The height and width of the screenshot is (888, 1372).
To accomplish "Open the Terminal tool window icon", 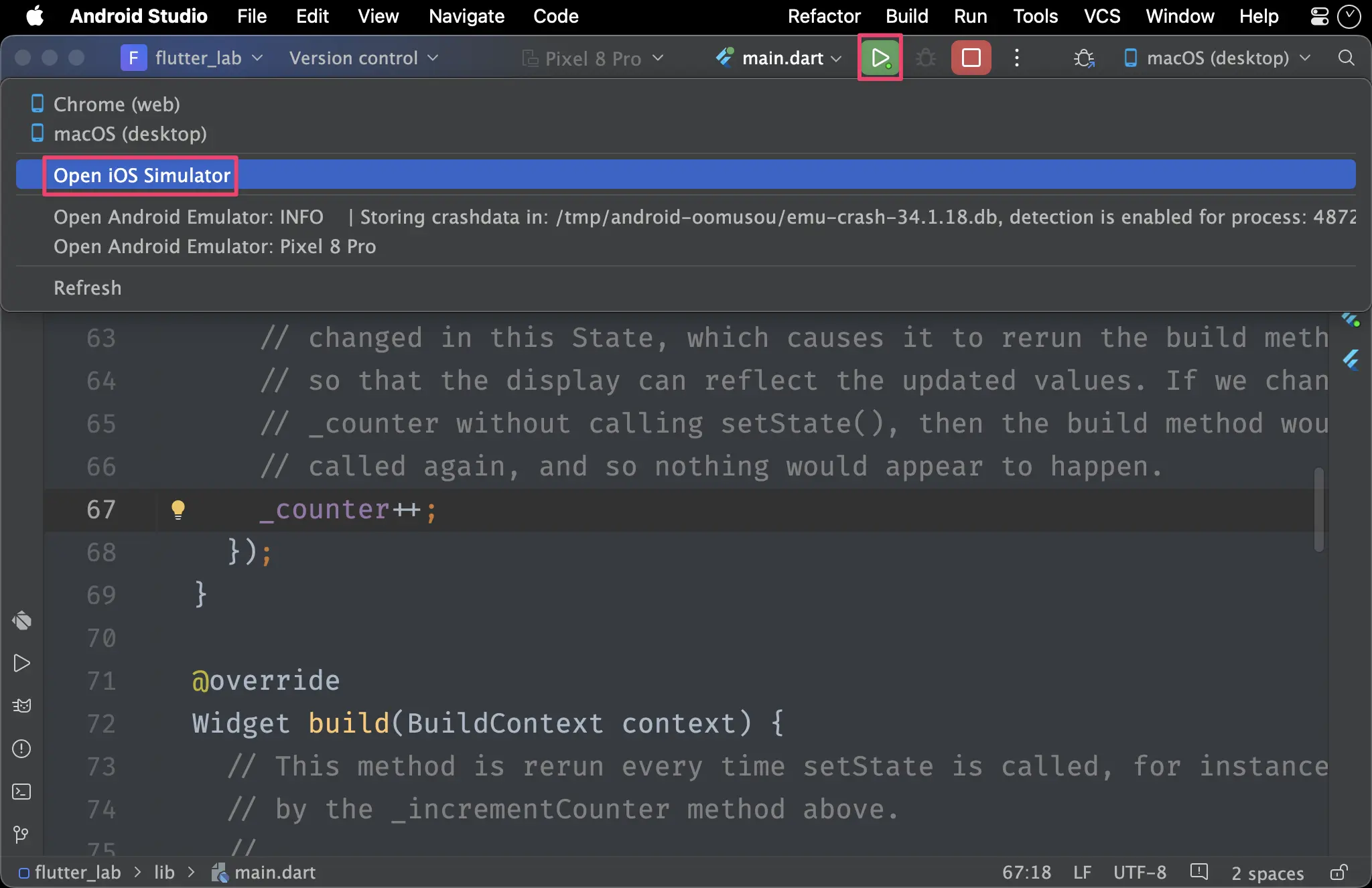I will [x=21, y=792].
